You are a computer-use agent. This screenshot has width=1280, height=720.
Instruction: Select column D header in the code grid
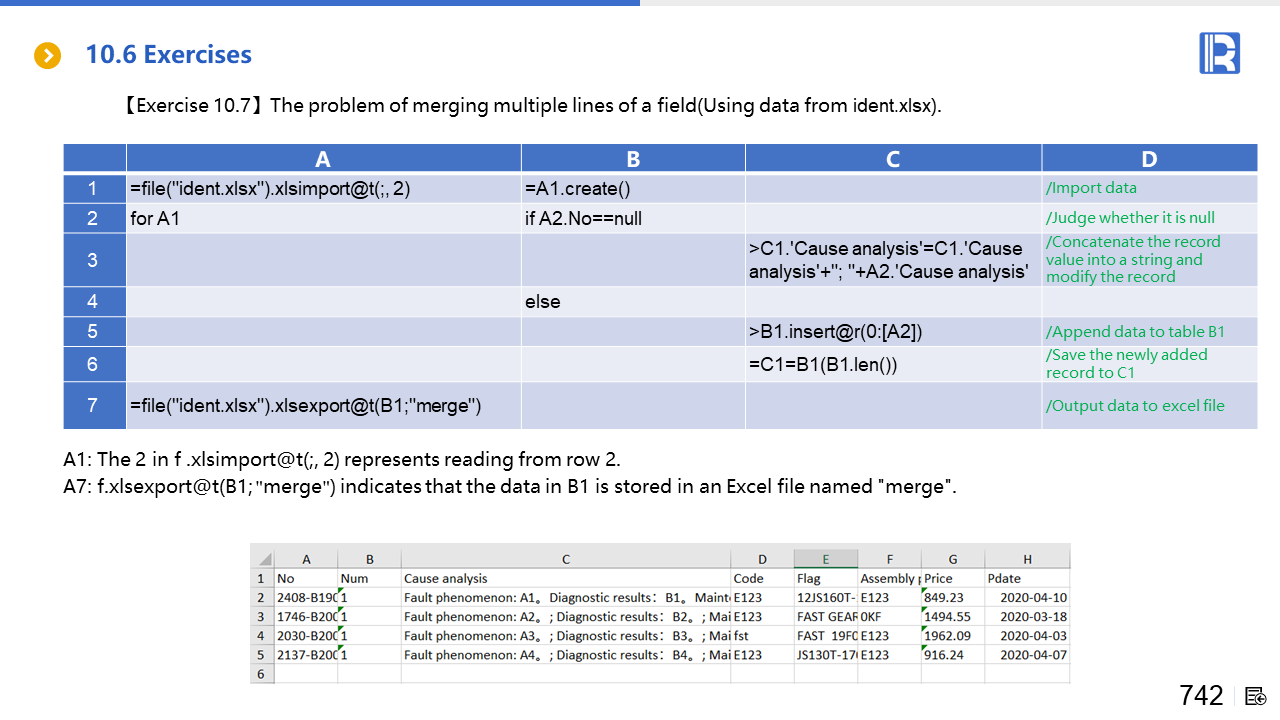coord(1148,159)
